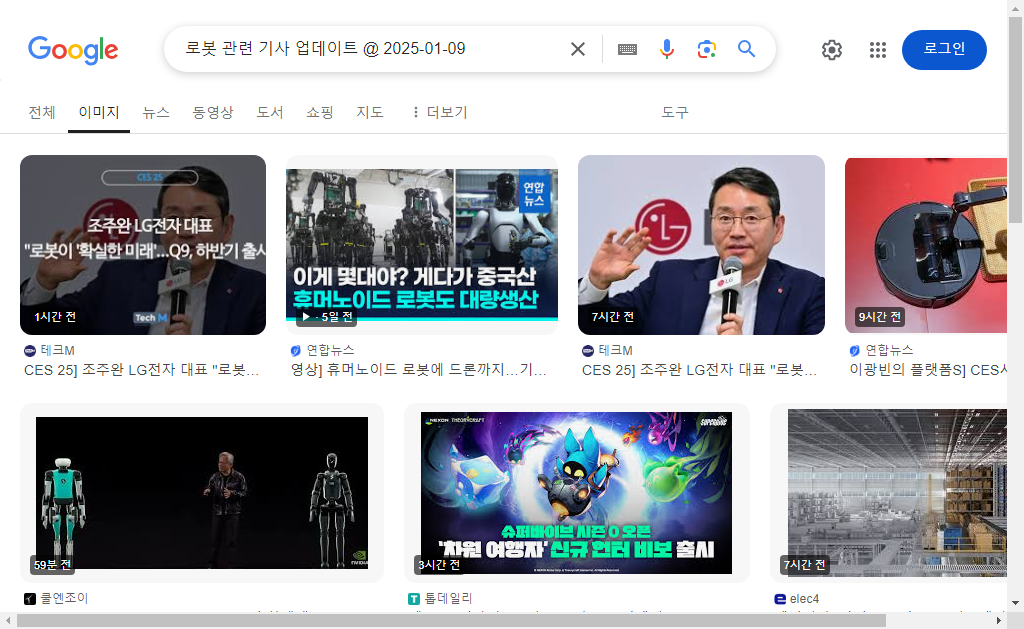
Task: Open quick settings gear icon
Action: point(831,50)
